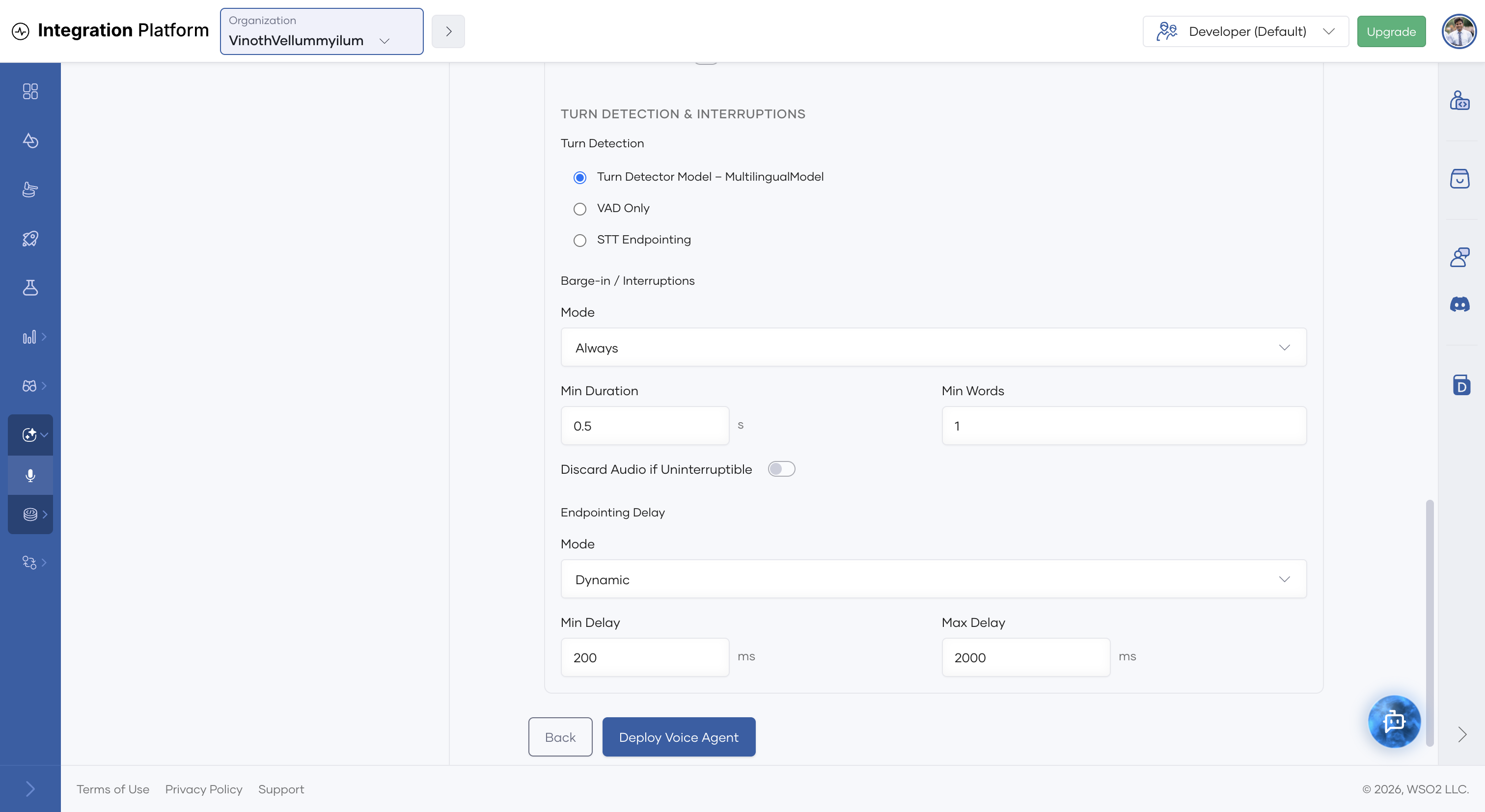Click the developer role people icon
Screen dimensions: 1485x812
pyautogui.click(x=1167, y=31)
